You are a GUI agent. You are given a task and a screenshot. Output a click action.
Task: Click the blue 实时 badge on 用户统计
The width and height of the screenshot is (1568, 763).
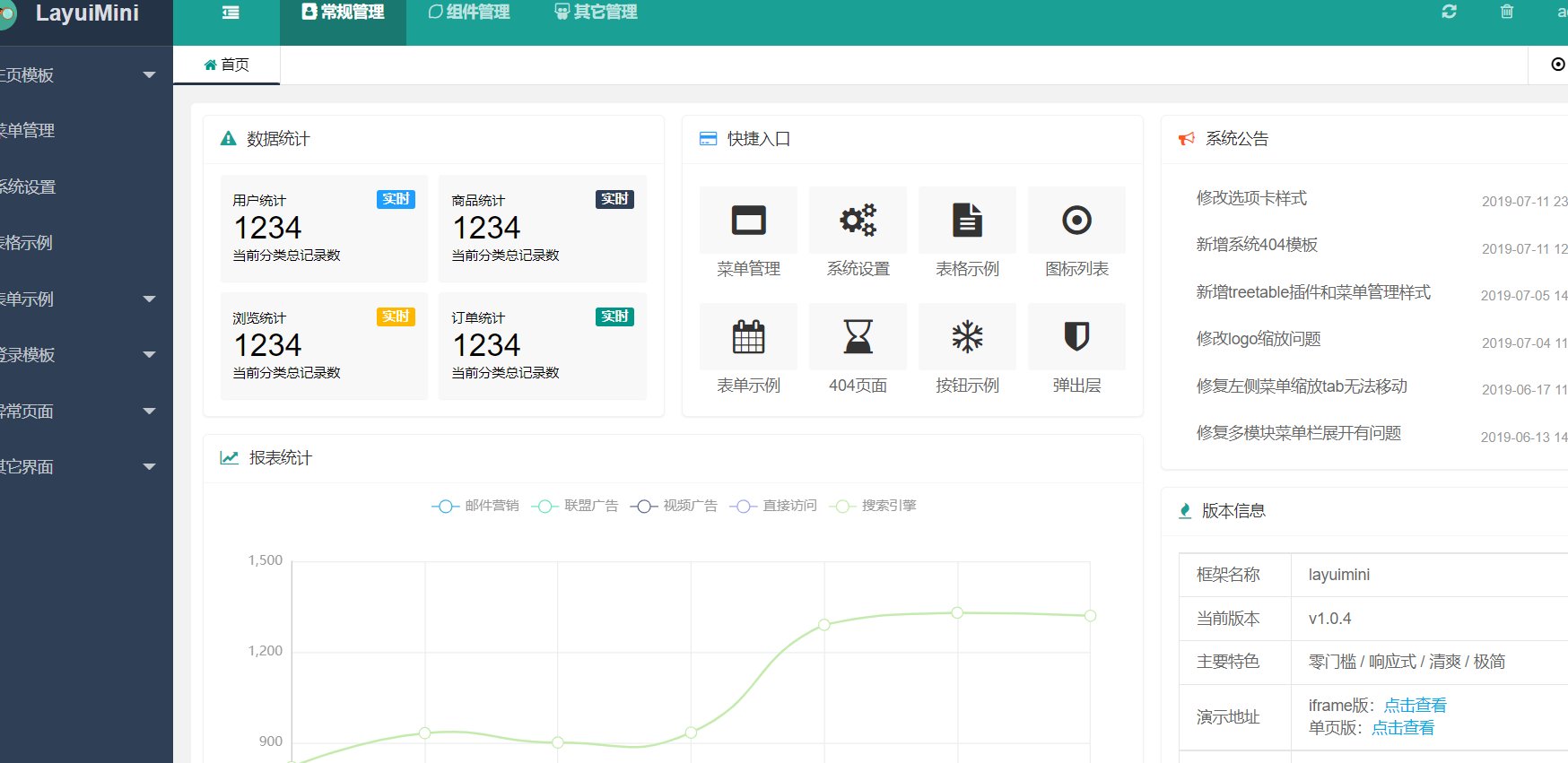[x=396, y=199]
